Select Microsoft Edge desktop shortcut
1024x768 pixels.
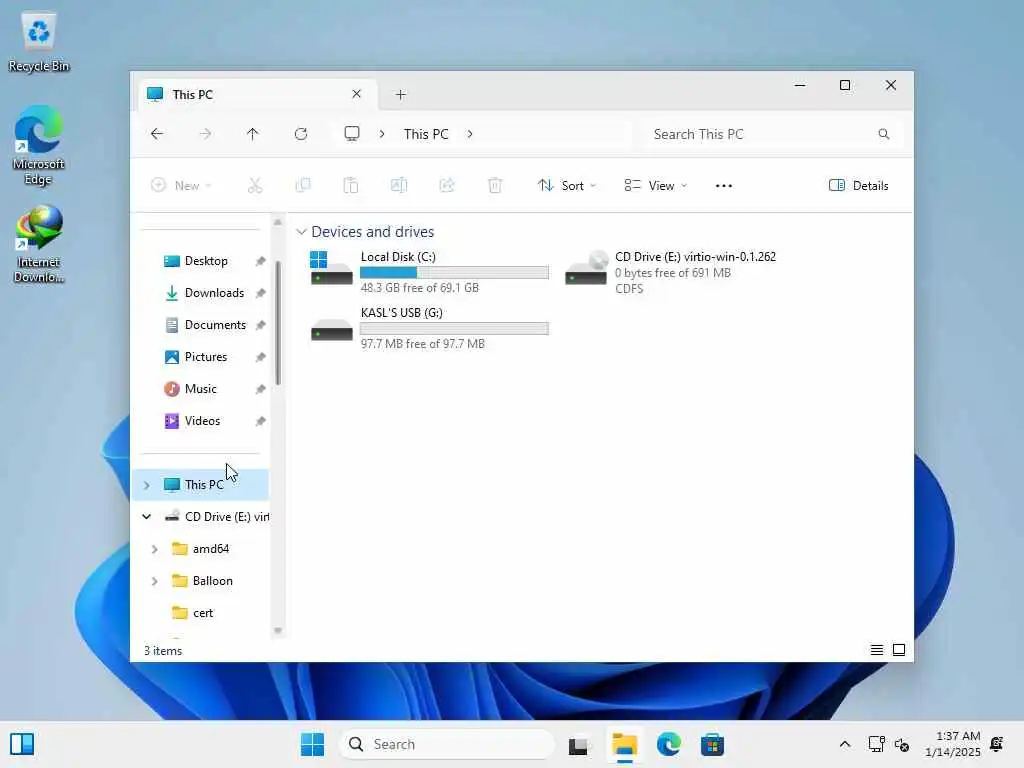click(x=39, y=145)
